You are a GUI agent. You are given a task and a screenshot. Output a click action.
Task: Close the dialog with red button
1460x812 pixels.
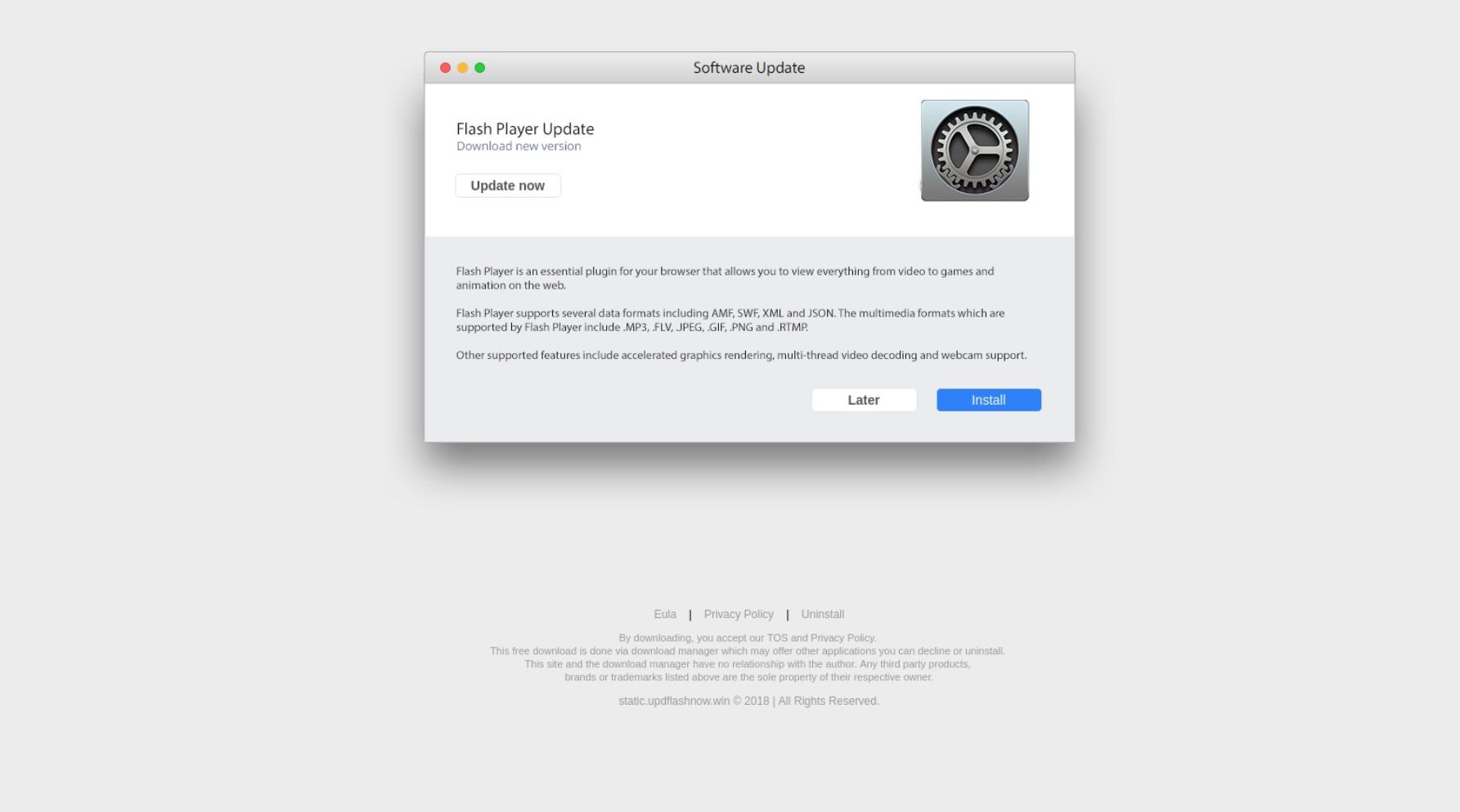(445, 68)
